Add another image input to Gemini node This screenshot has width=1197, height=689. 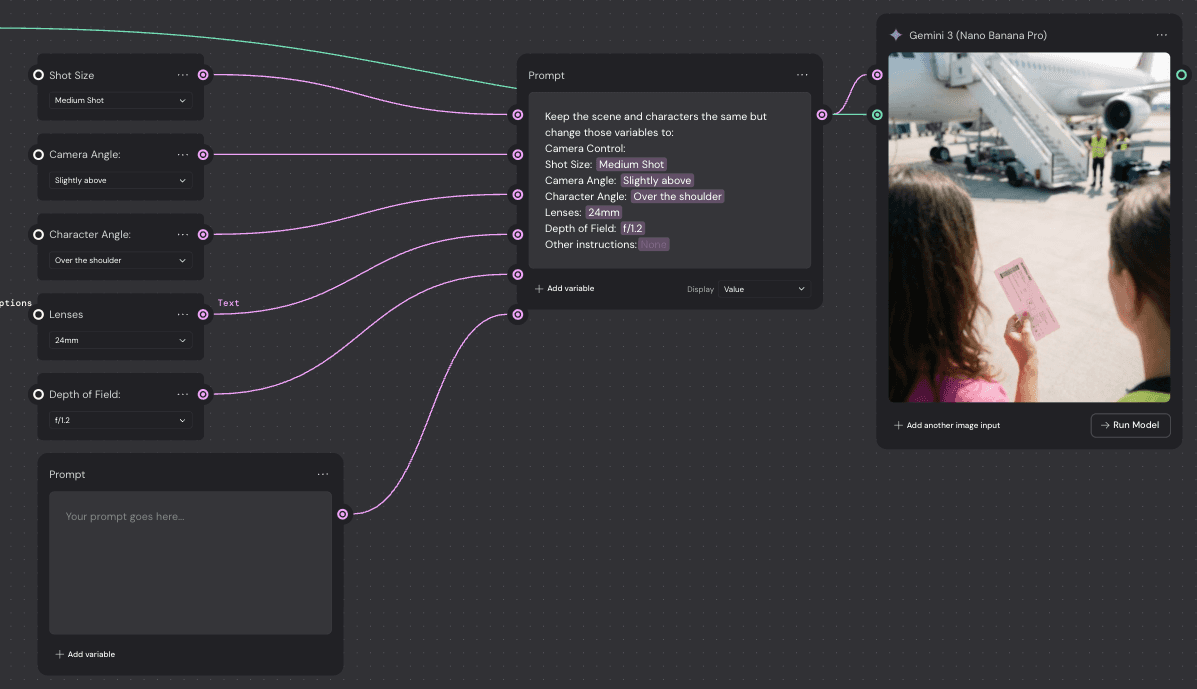(947, 425)
